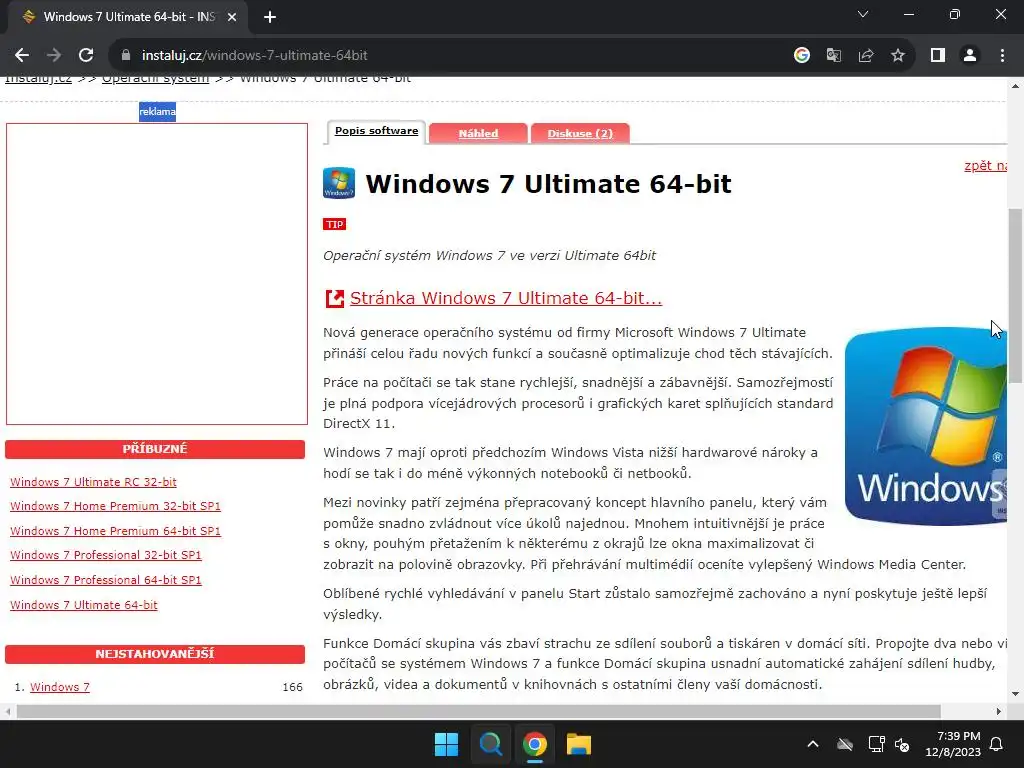Image resolution: width=1024 pixels, height=768 pixels.
Task: Click the NEJSTAHOVANĚJŠÍ section header
Action: pyautogui.click(x=155, y=654)
